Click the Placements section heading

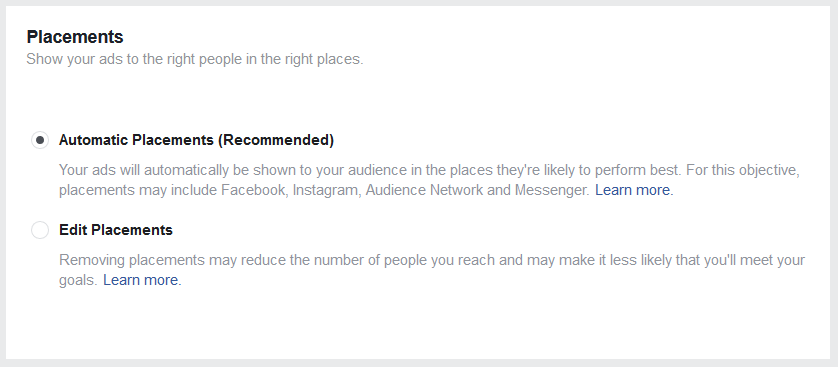tap(75, 37)
